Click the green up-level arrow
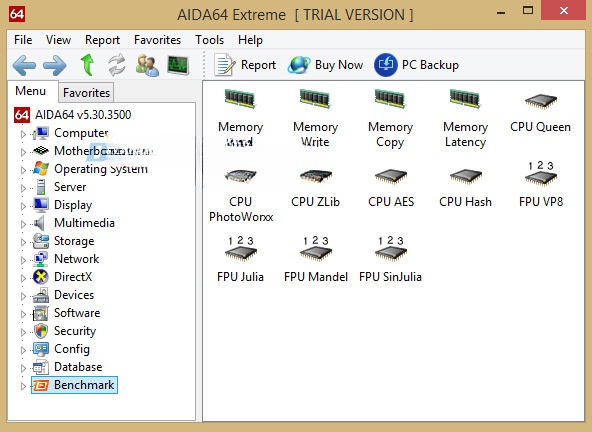The image size is (592, 432). click(x=87, y=65)
